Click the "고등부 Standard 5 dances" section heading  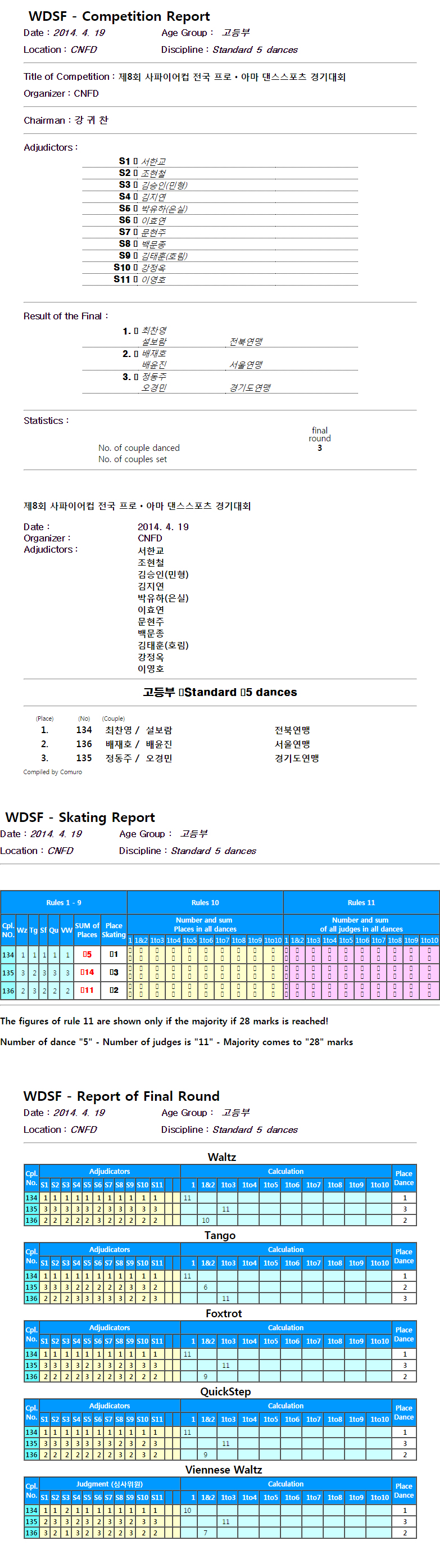coord(220,693)
